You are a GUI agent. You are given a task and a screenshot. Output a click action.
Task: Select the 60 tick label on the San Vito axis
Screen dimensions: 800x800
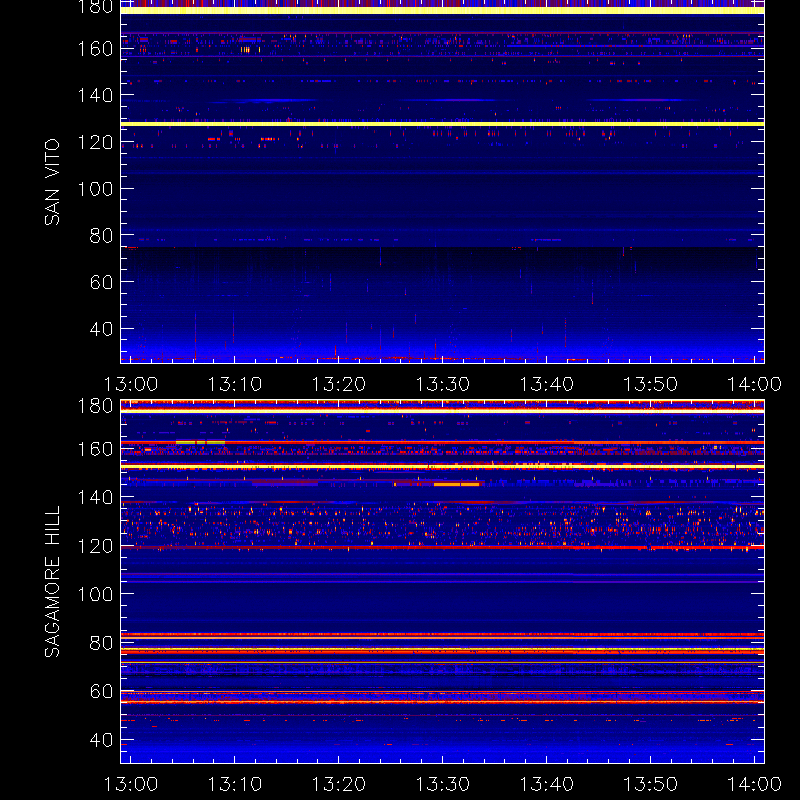(x=101, y=282)
